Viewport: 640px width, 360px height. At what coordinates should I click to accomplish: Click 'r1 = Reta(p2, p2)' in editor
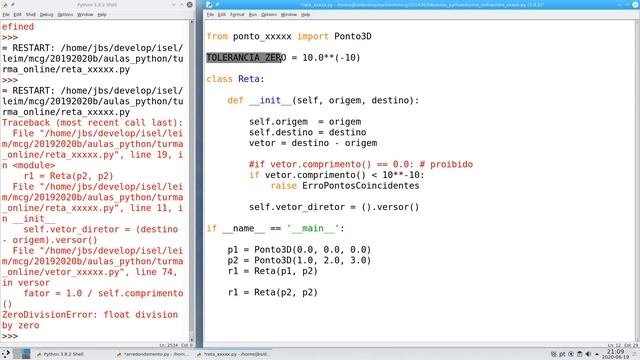(273, 292)
